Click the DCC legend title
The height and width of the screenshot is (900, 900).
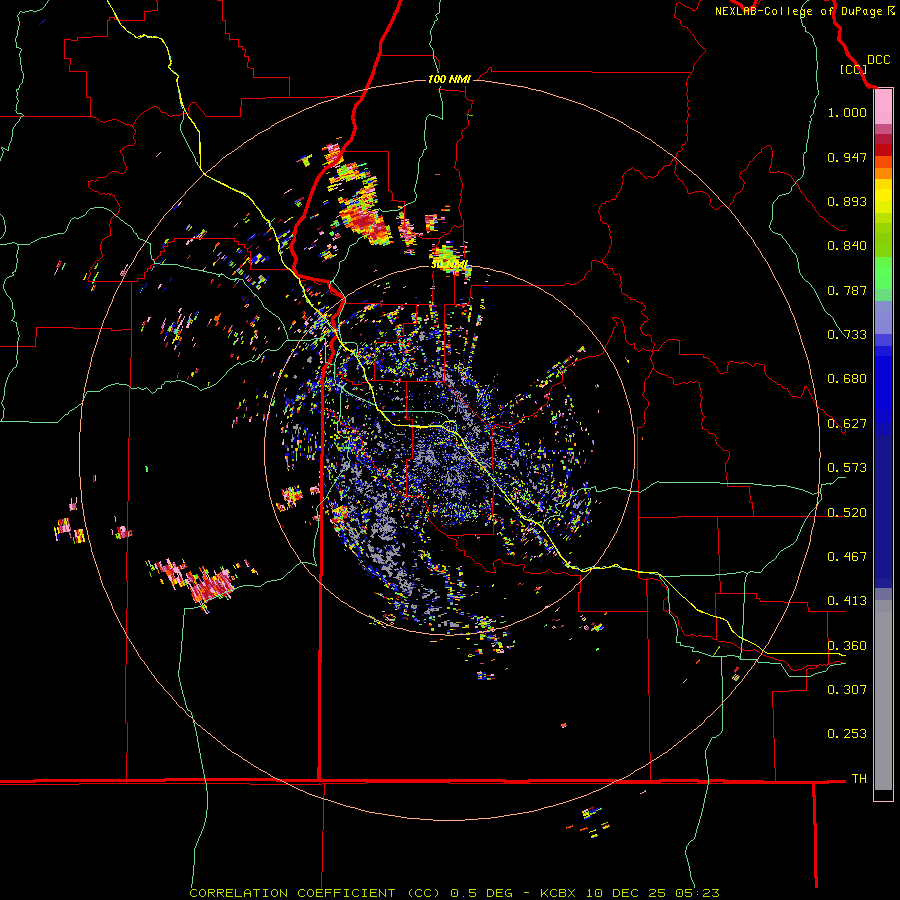click(x=879, y=60)
